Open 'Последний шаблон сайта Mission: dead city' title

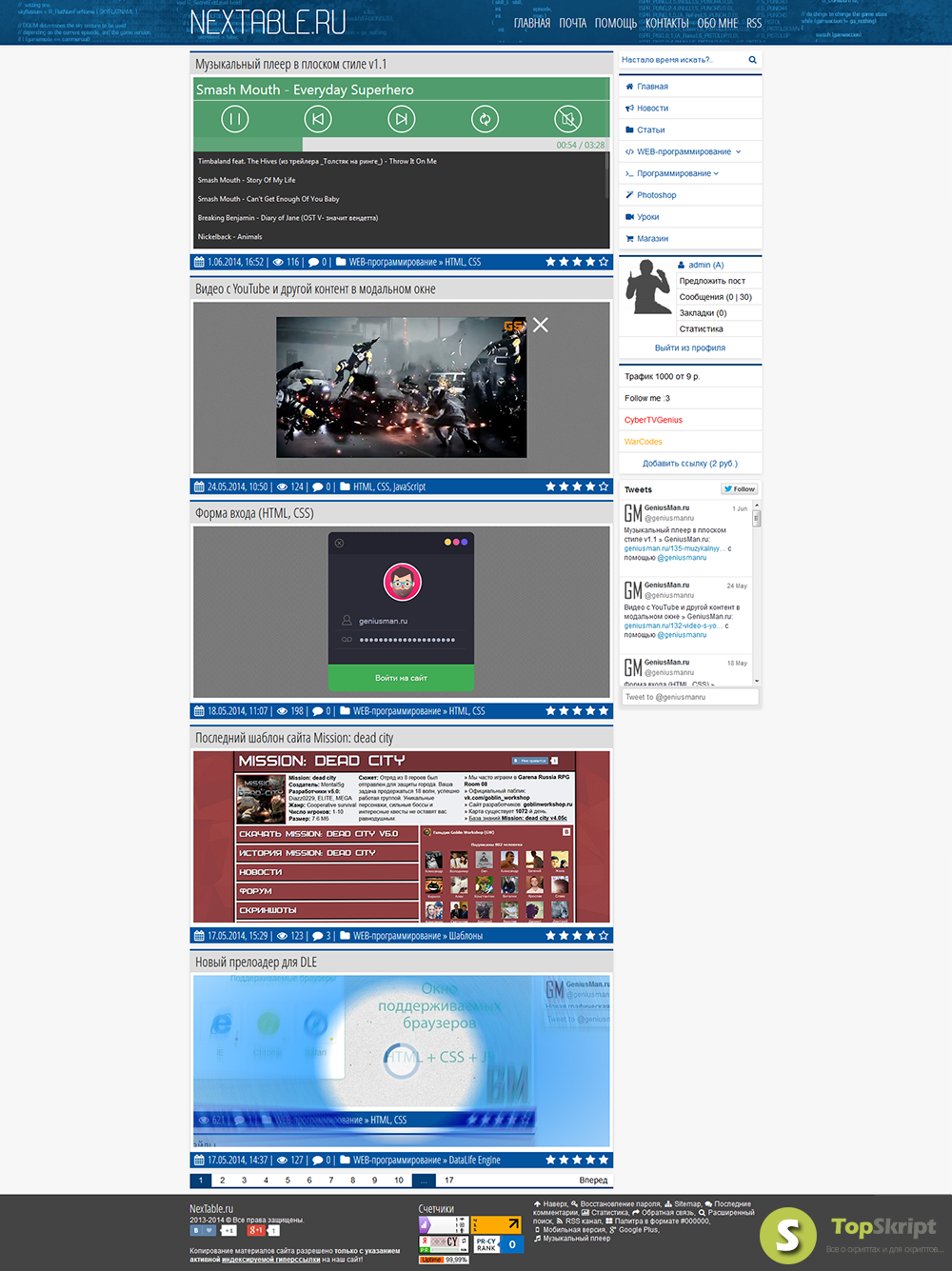[294, 738]
